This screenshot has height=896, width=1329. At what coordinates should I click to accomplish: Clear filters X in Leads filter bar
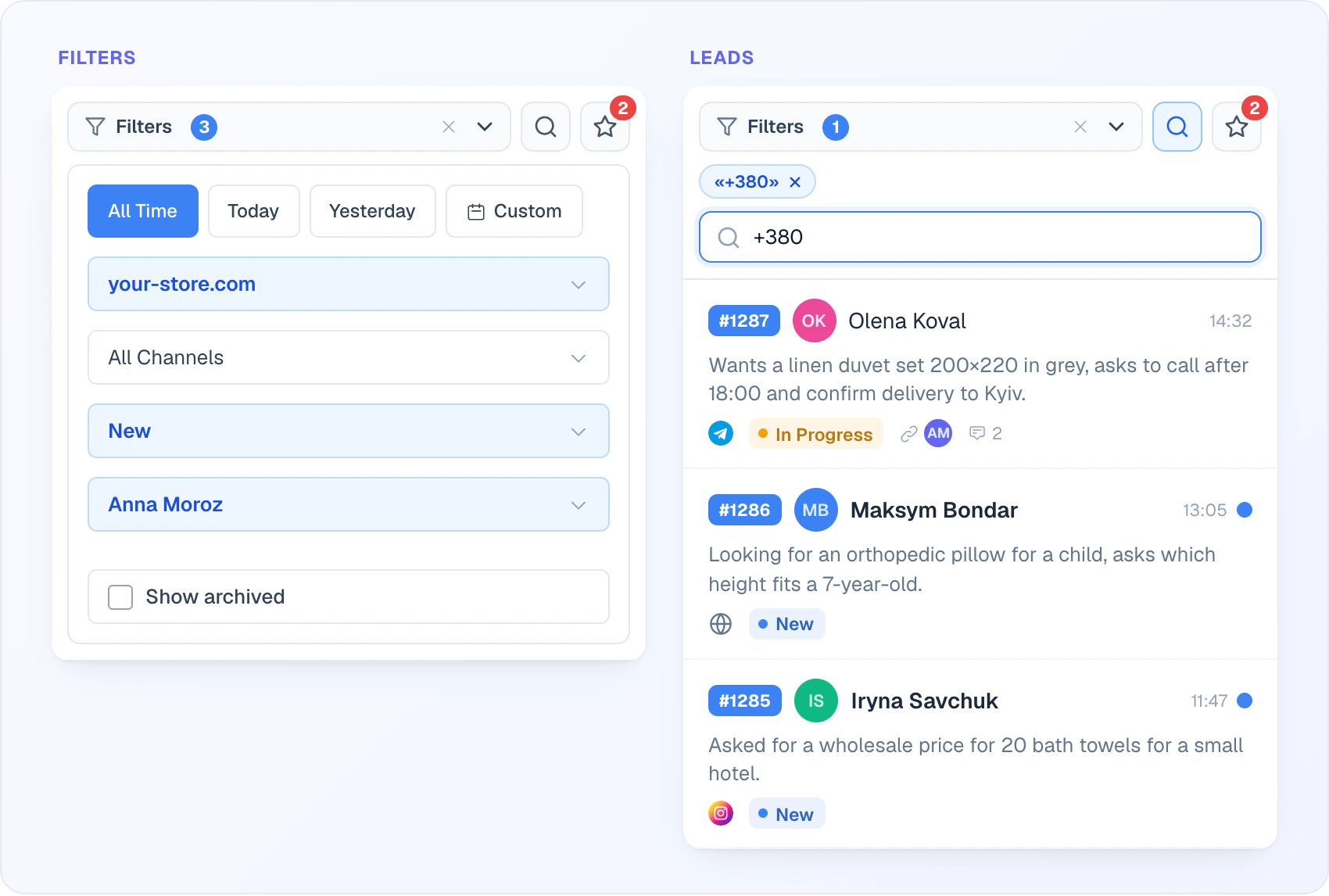pos(1080,127)
